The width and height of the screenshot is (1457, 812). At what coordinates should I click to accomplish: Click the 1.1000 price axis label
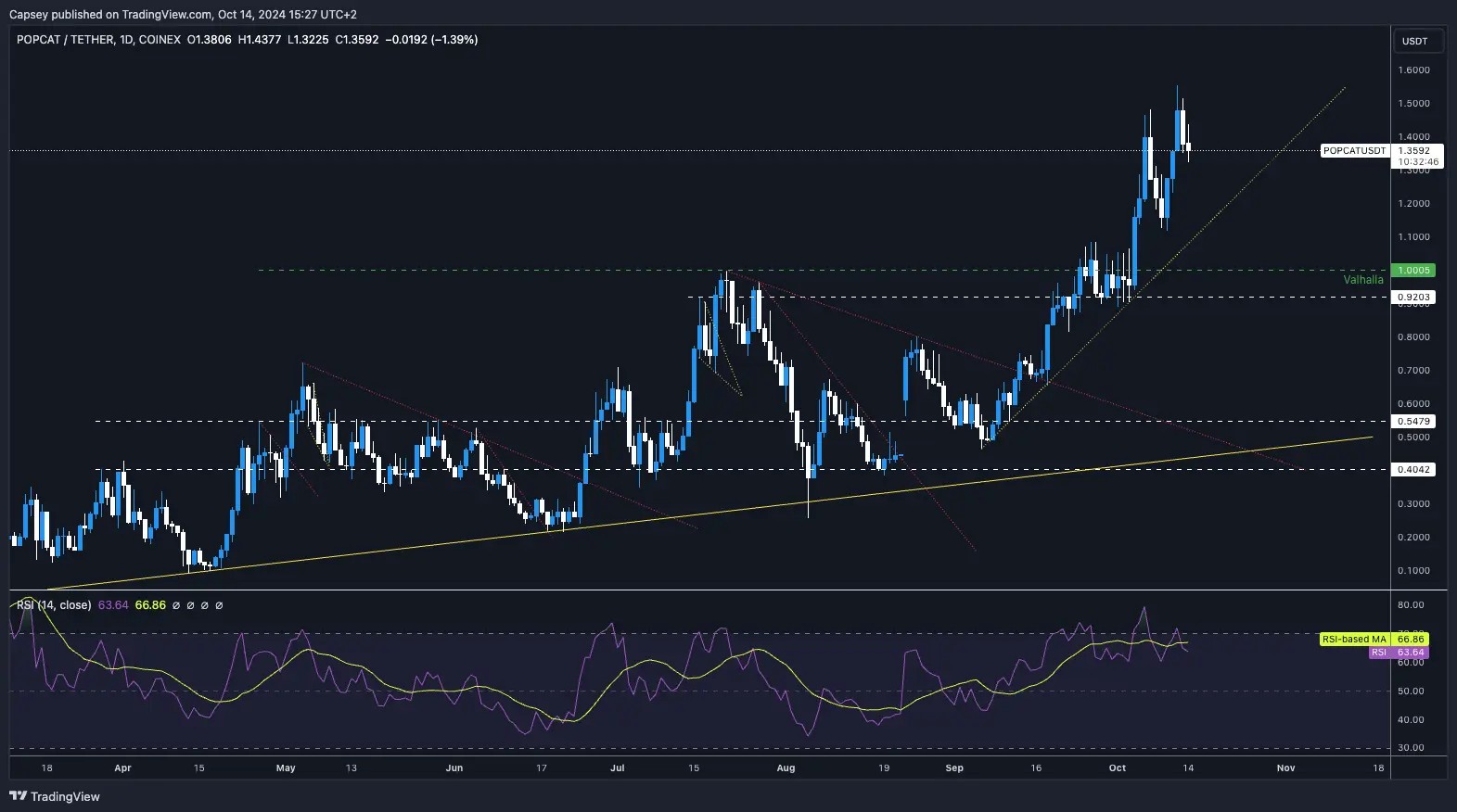[x=1414, y=237]
